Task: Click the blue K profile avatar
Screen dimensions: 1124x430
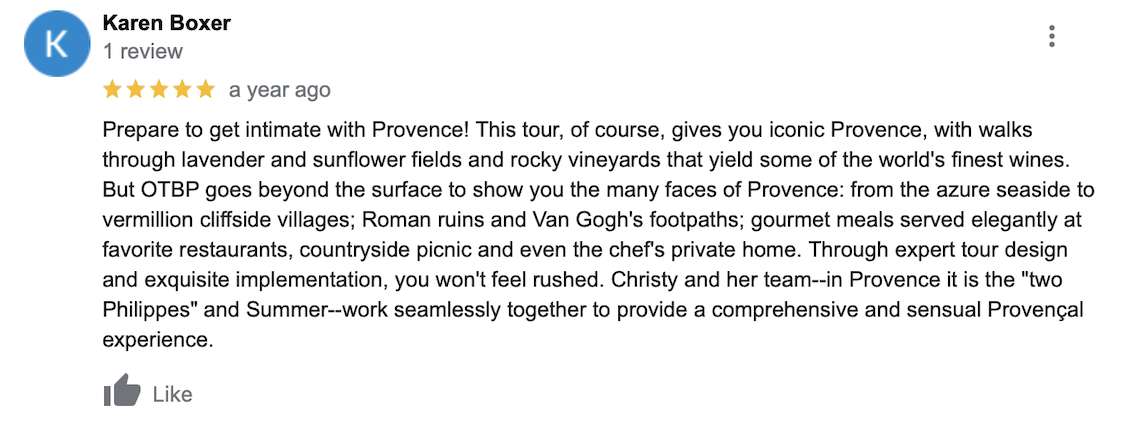Action: click(x=57, y=43)
